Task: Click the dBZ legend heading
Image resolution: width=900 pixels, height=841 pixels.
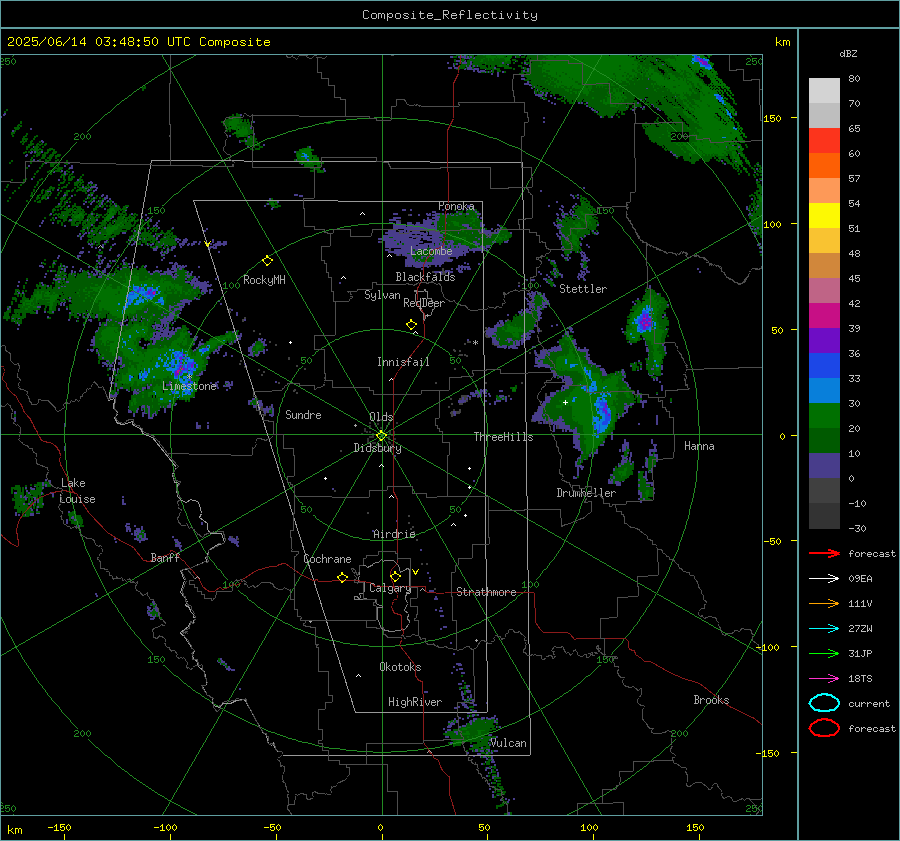Action: click(848, 53)
